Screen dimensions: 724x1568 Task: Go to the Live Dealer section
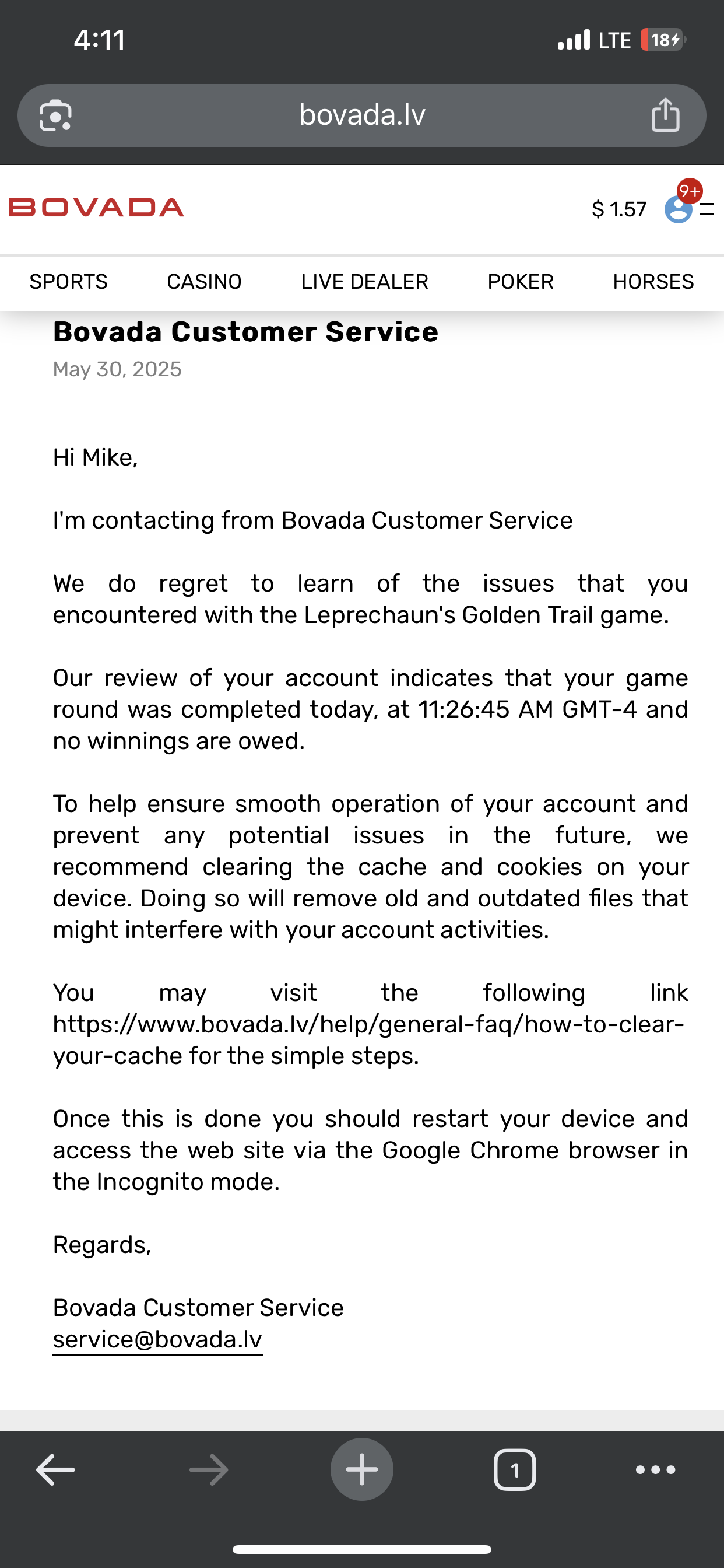click(x=364, y=282)
